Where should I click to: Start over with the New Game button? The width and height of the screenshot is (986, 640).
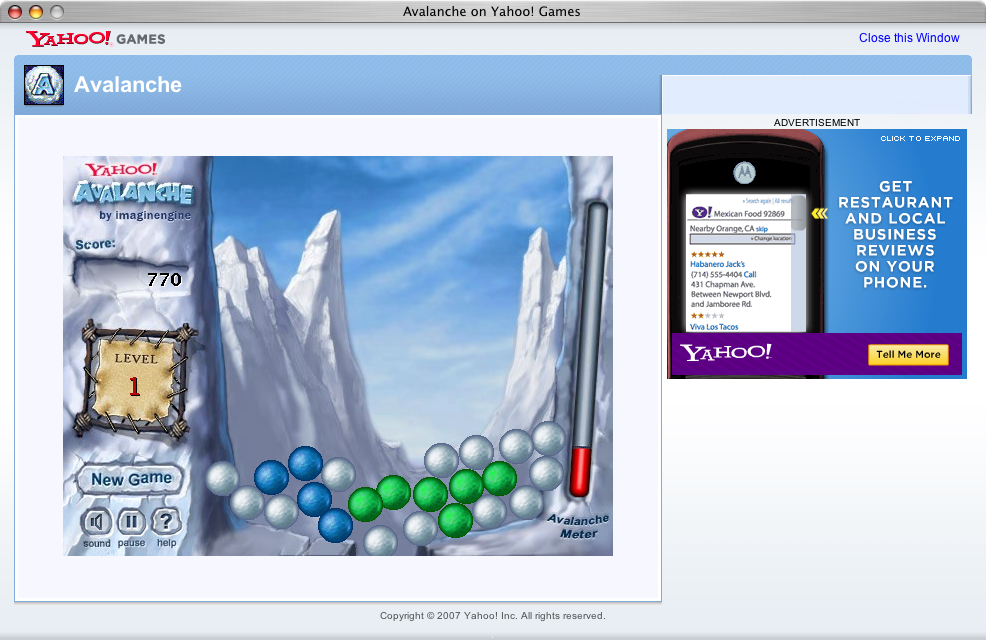[x=131, y=479]
